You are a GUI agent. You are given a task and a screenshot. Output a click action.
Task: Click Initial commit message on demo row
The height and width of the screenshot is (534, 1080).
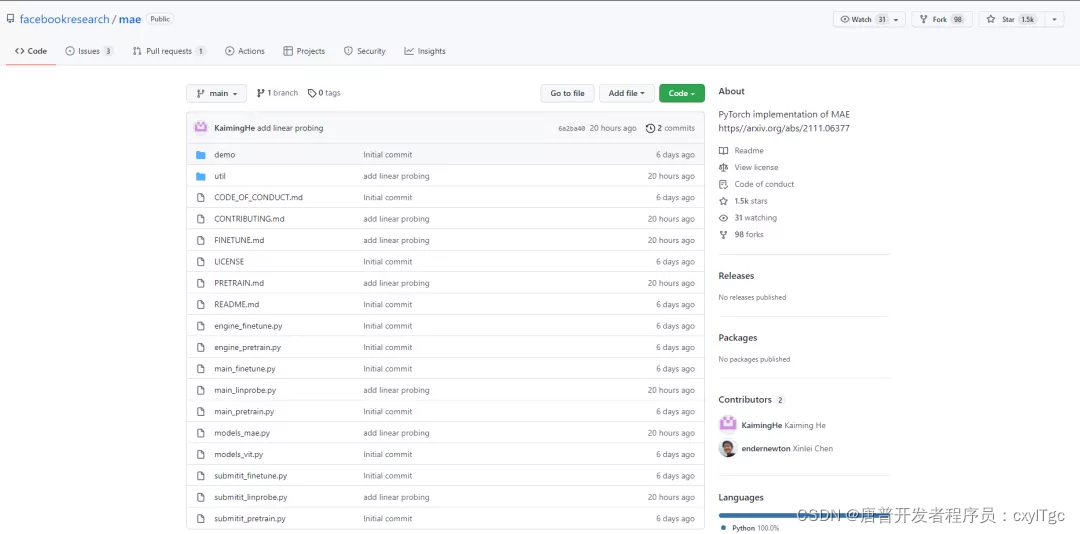point(388,154)
